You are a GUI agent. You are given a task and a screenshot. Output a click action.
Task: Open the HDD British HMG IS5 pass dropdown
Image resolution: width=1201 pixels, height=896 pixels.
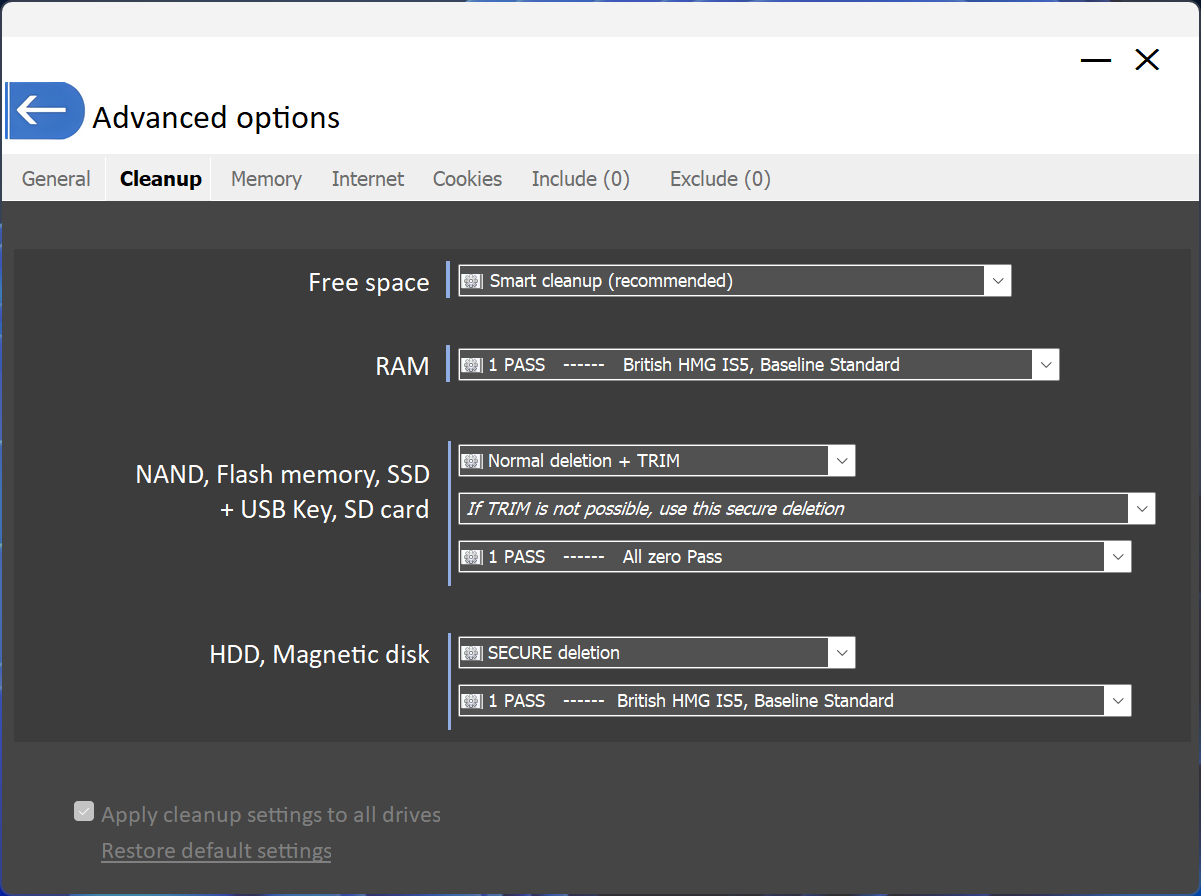795,701
